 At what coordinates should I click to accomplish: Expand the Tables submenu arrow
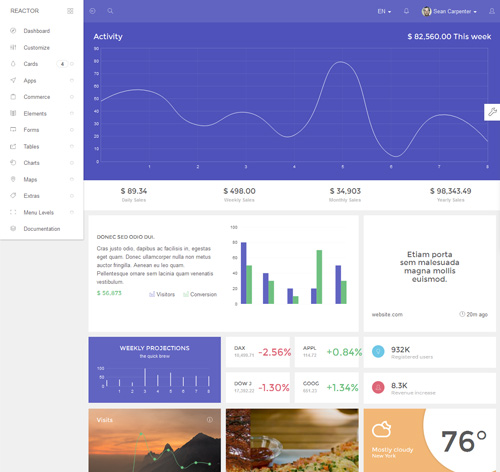tap(72, 146)
